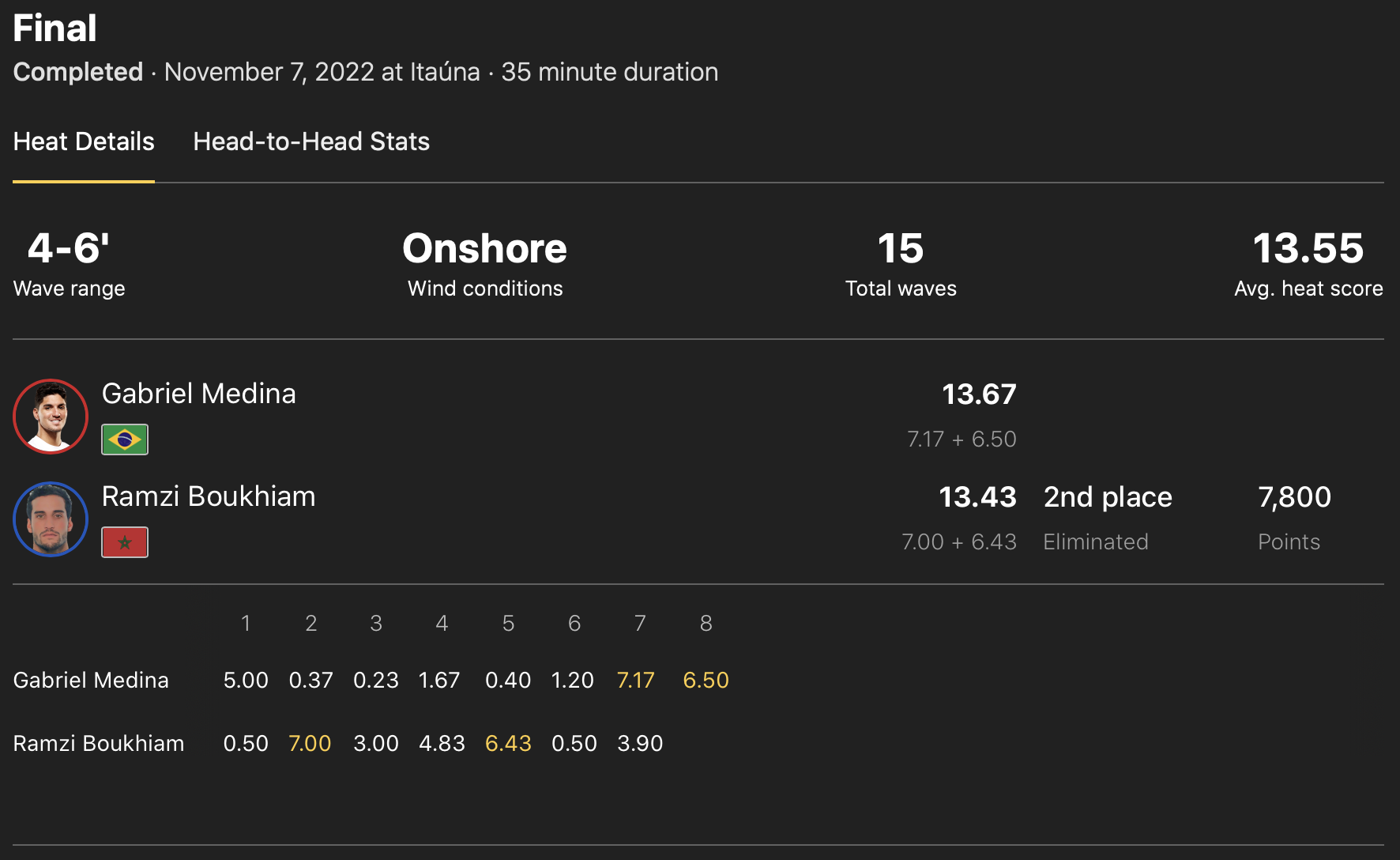
Task: Click the Ramzi Boukhiam row label in wave table
Action: pos(99,744)
